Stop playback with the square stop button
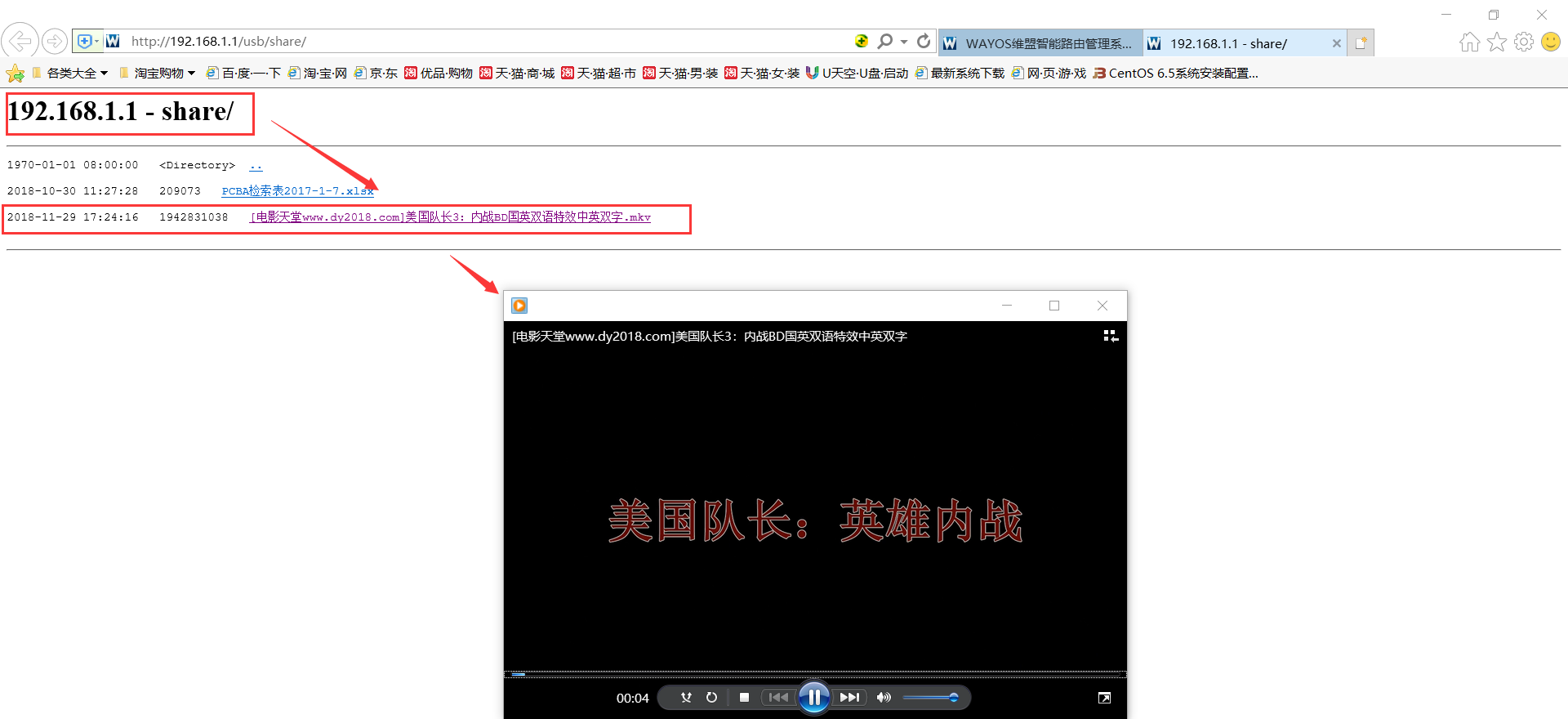Viewport: 1568px width, 719px height. click(744, 698)
